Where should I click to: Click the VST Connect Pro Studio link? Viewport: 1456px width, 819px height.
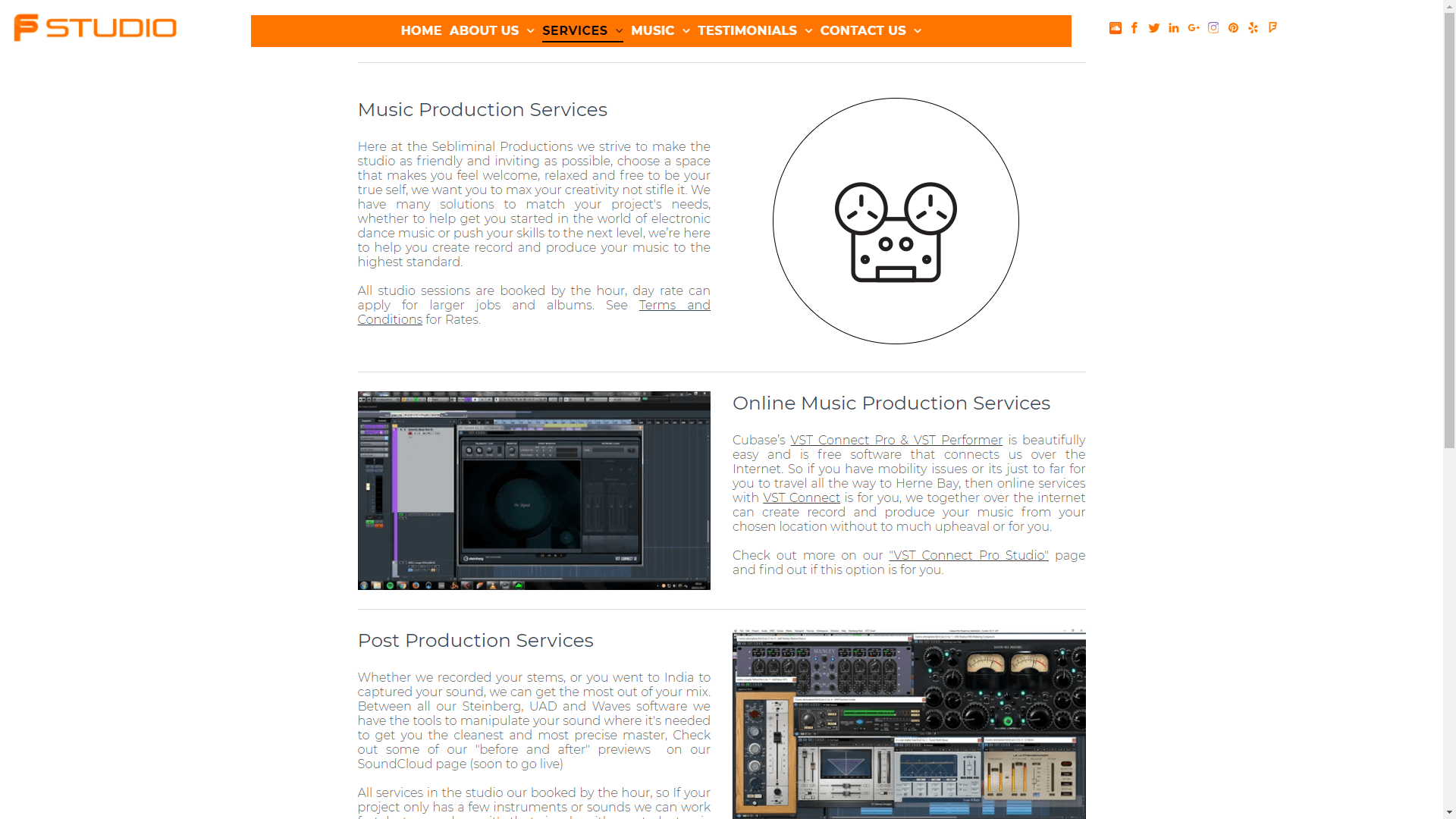968,555
